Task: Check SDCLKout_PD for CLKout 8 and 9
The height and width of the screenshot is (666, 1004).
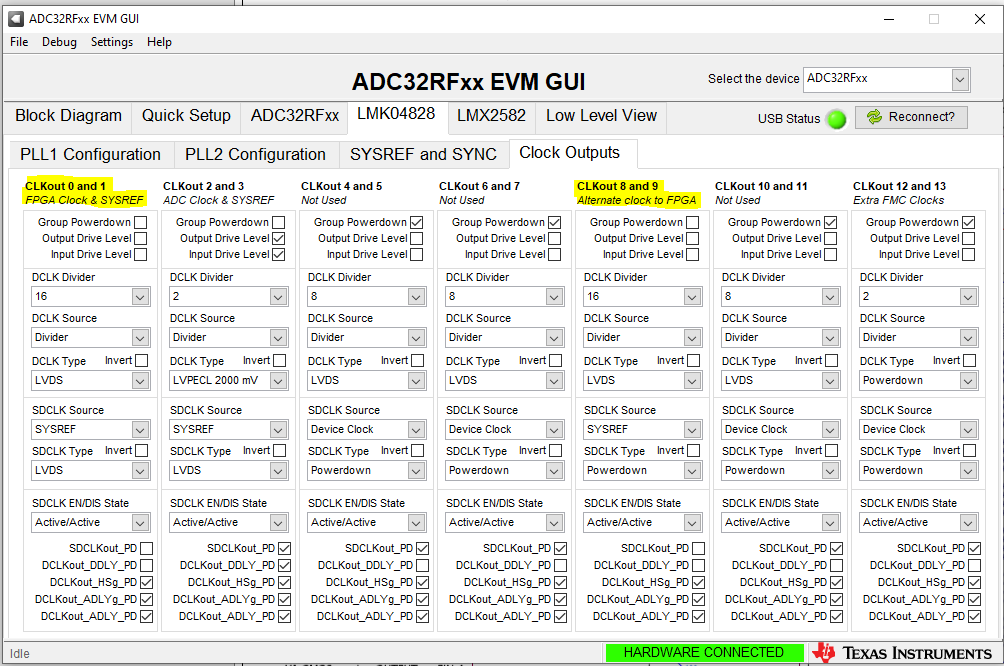Action: (699, 549)
